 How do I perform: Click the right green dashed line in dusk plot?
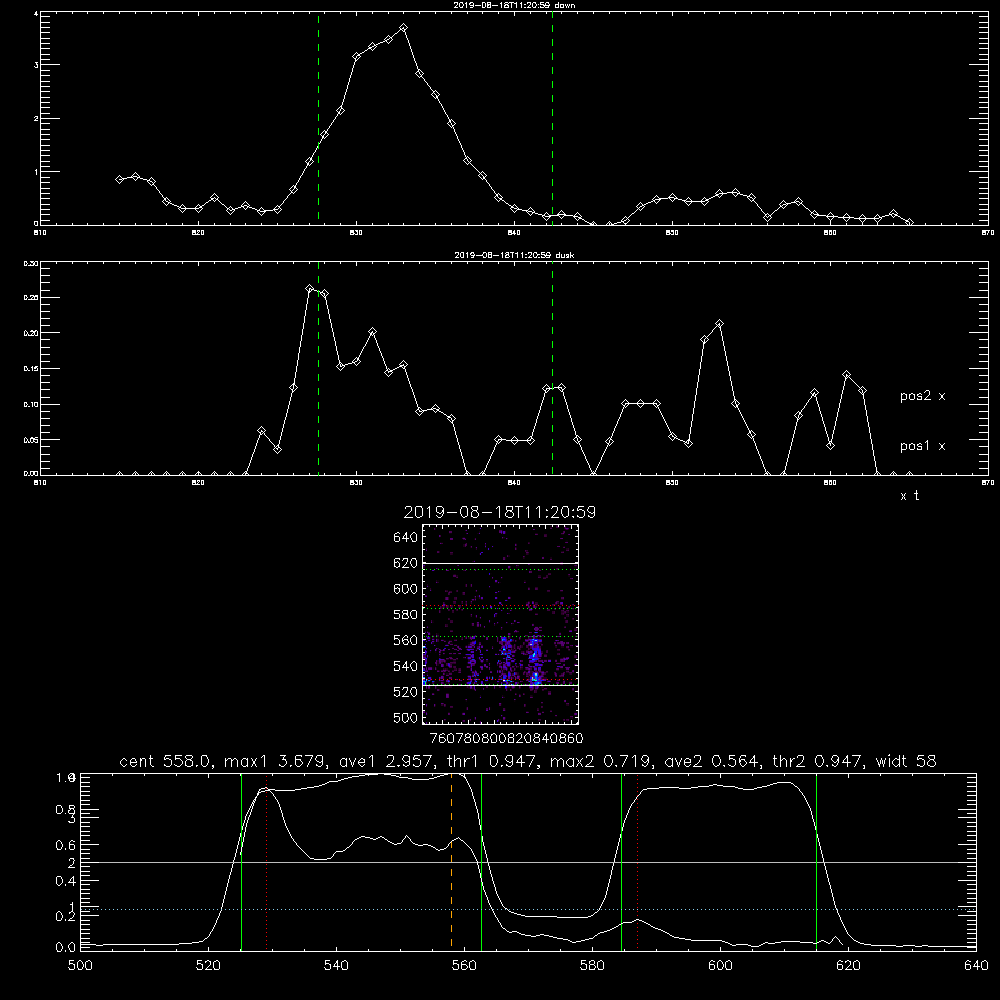[x=552, y=369]
